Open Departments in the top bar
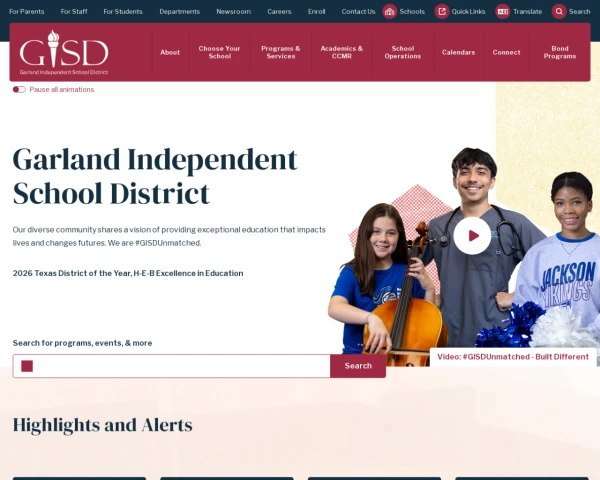Viewport: 600px width, 480px height. point(179,11)
